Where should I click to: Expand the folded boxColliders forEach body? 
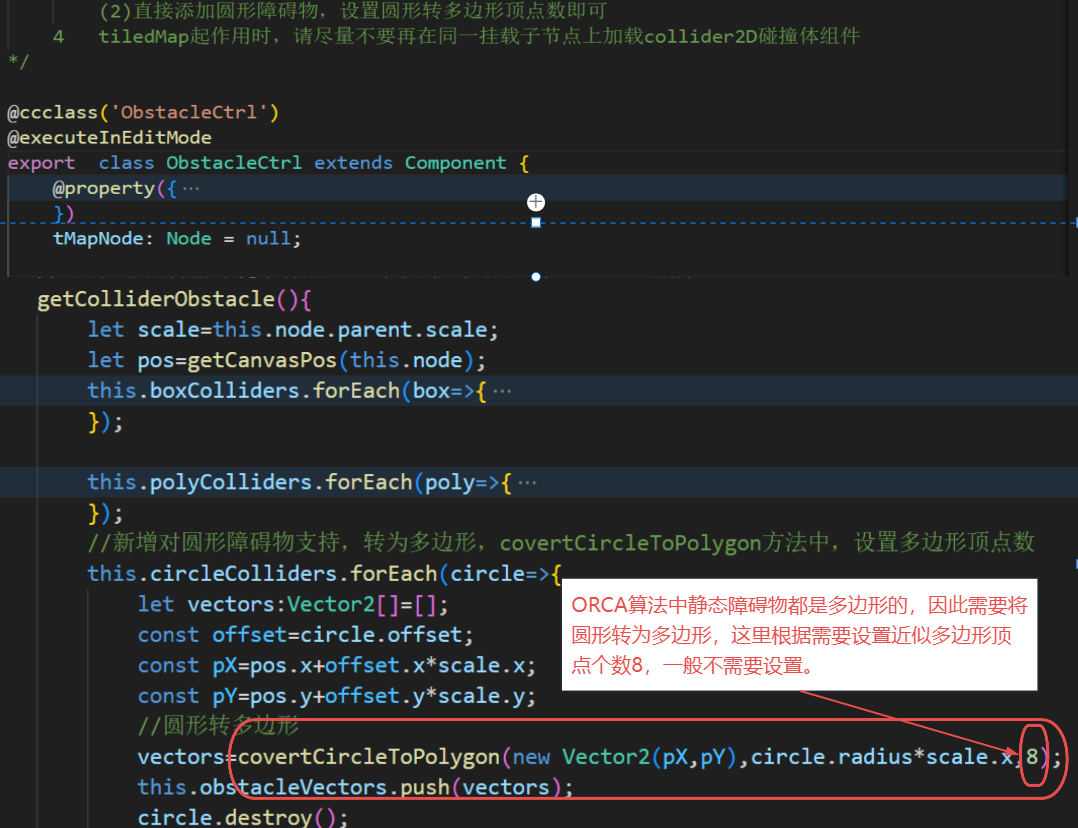tap(502, 391)
